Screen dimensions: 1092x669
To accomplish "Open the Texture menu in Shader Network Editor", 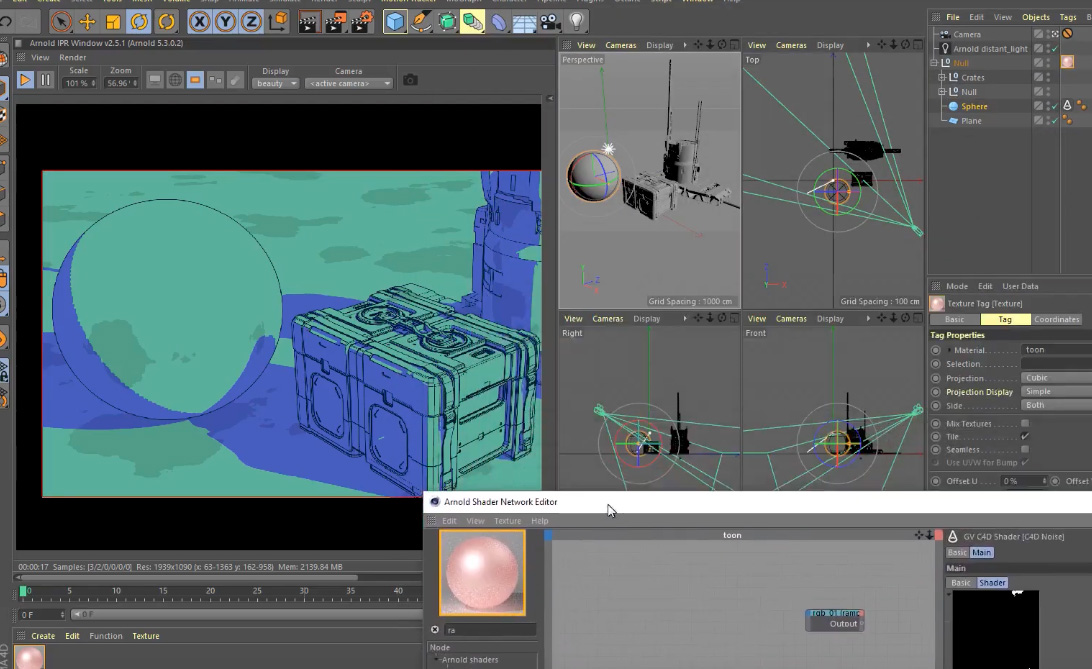I will (507, 520).
